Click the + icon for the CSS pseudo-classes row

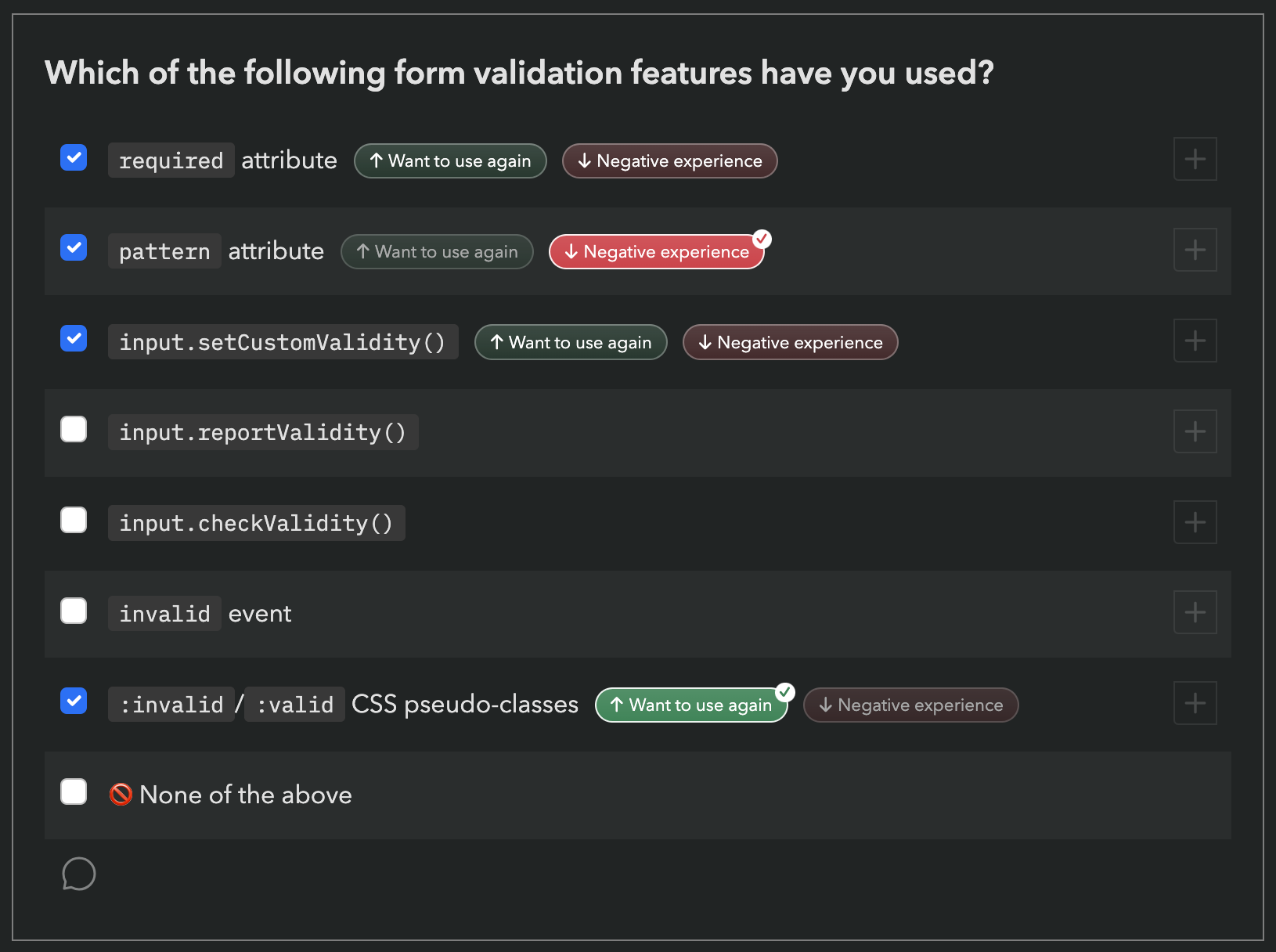1195,703
